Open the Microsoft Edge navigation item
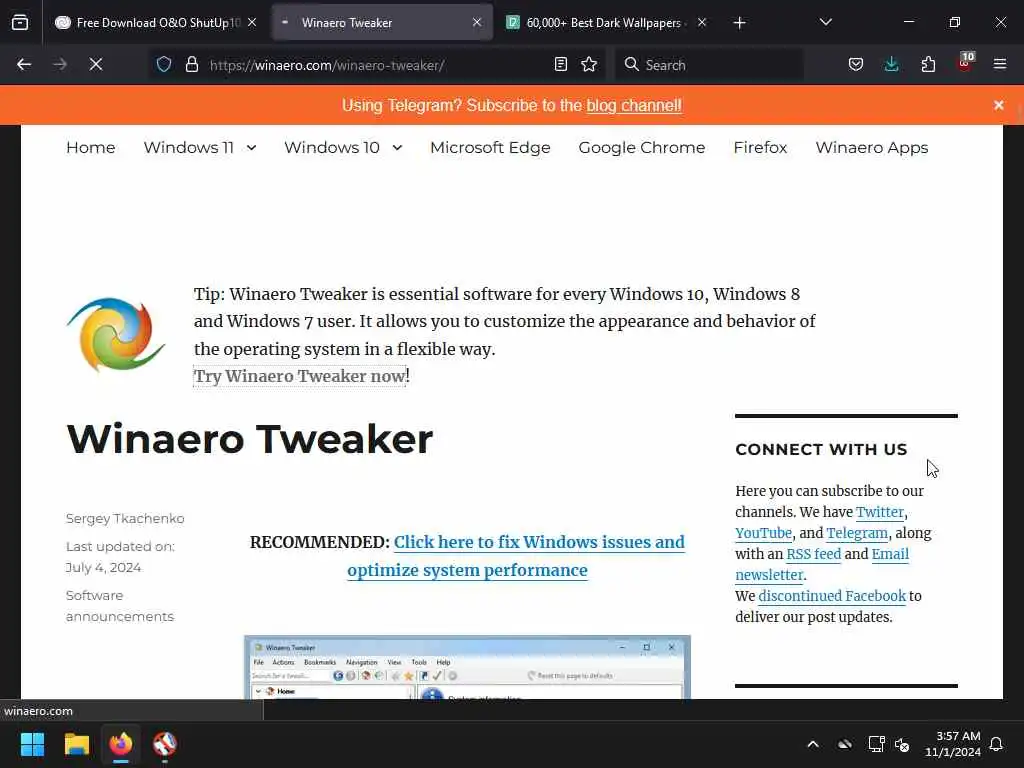 click(490, 148)
